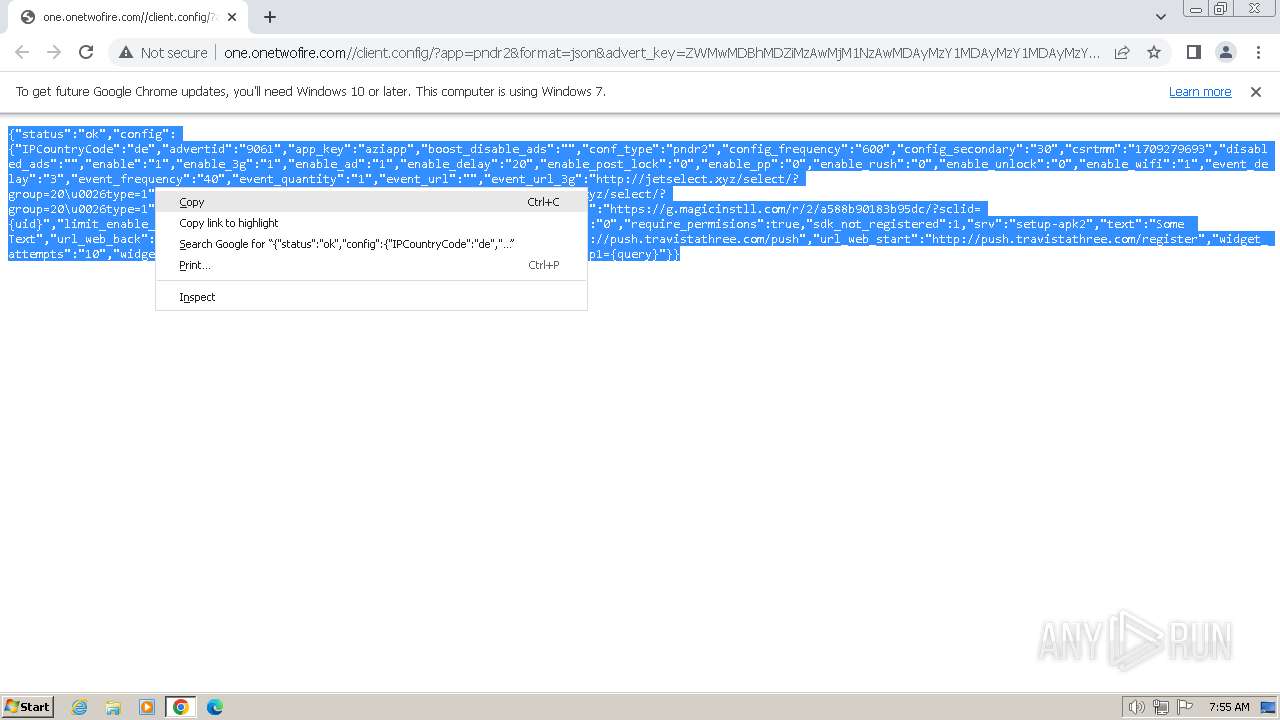Open the profile account menu
Screen dimensions: 1280x720
click(1226, 52)
